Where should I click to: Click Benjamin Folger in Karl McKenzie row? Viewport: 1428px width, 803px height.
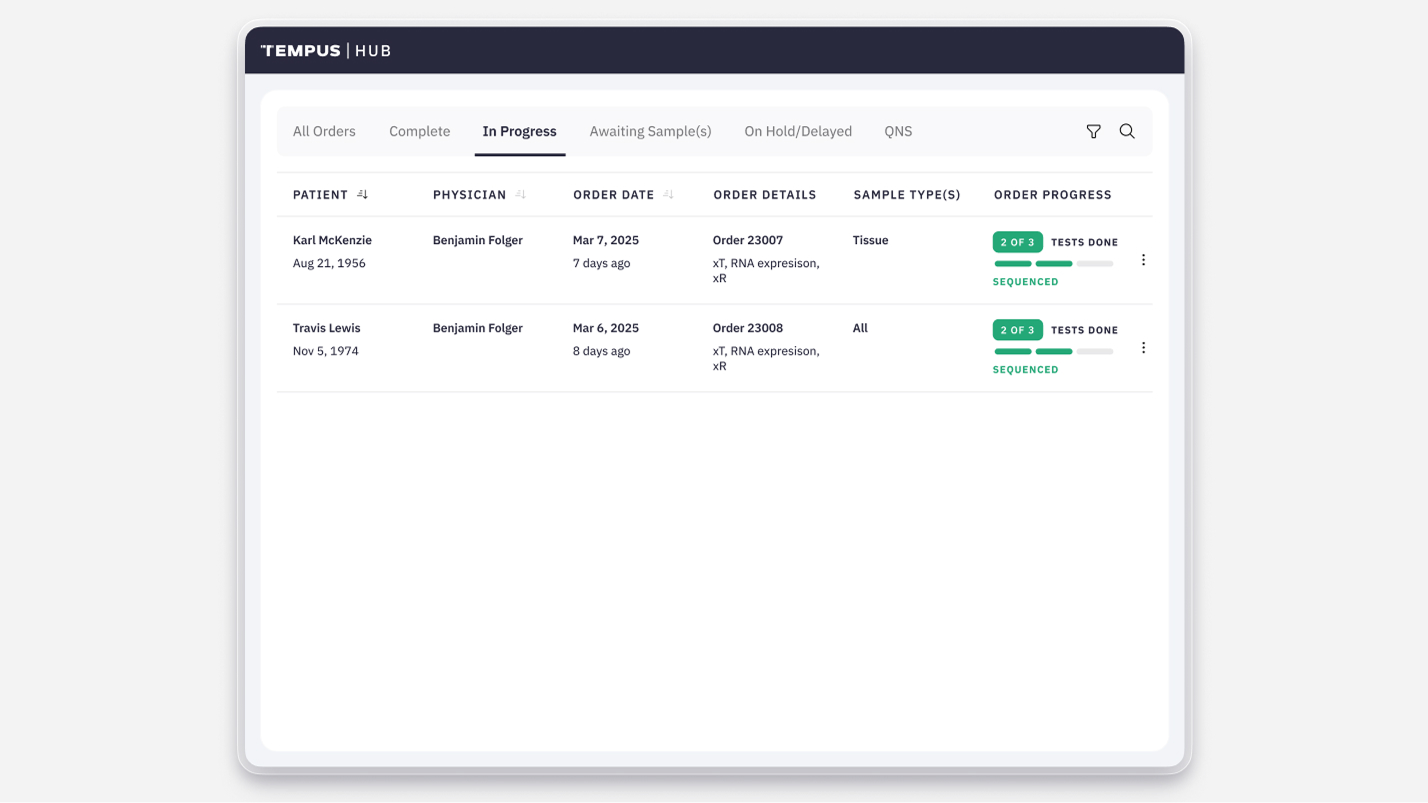click(478, 240)
